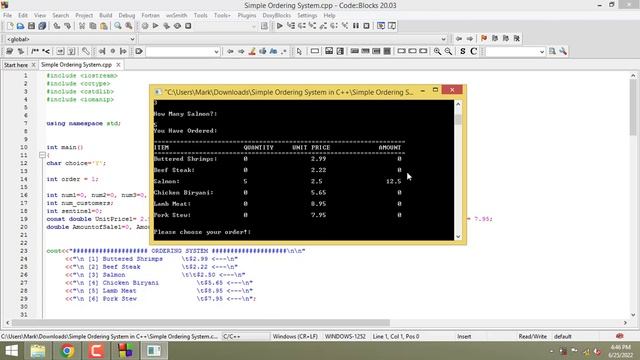Open Google Chrome from the taskbar

coord(67,351)
